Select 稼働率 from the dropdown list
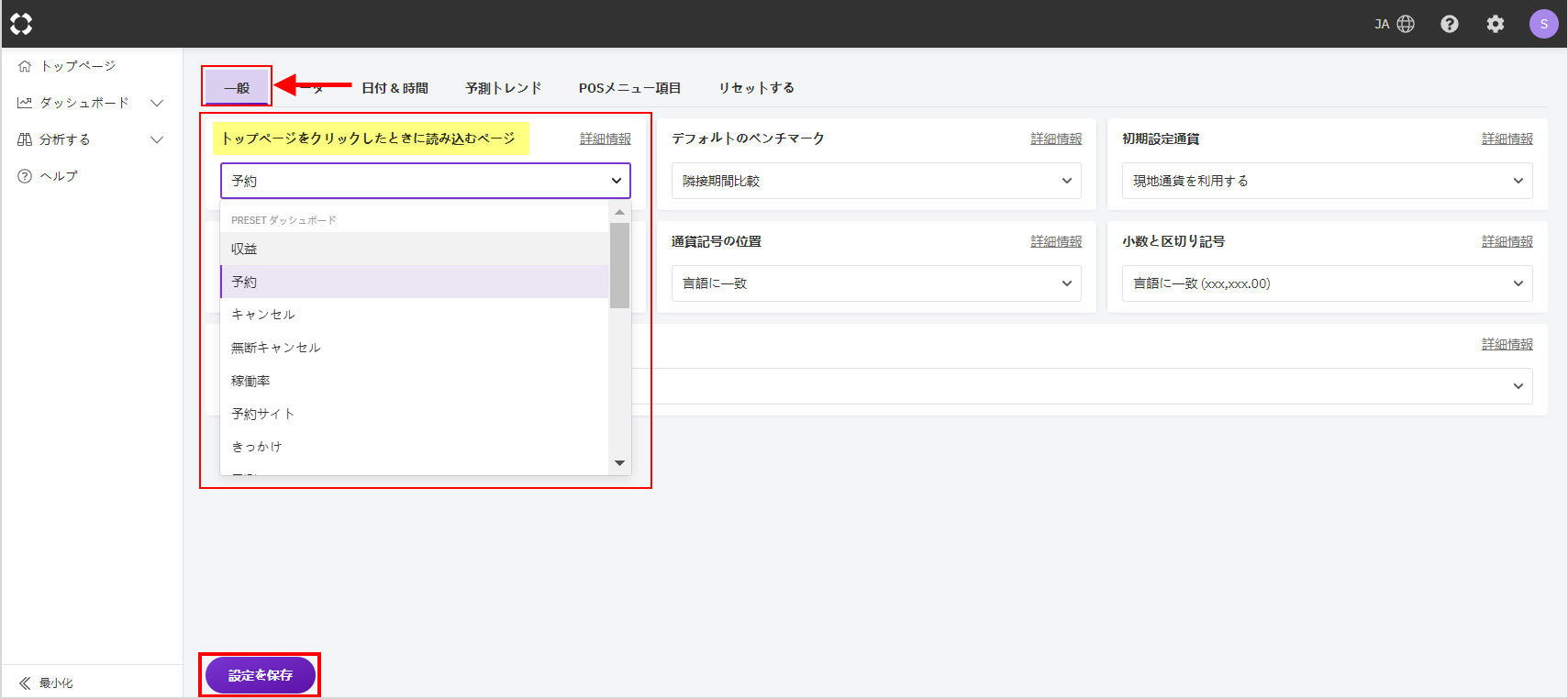This screenshot has height=699, width=1568. [x=415, y=381]
